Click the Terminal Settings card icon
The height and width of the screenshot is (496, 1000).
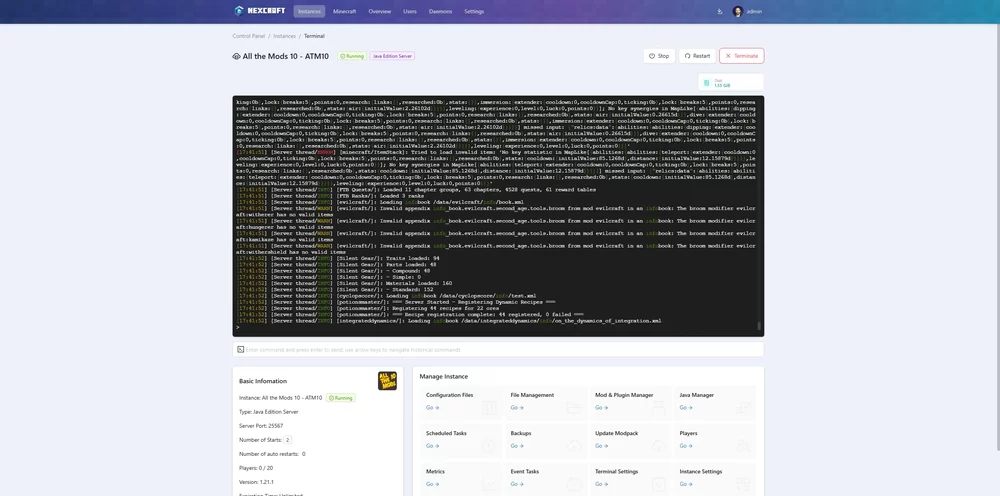pos(658,484)
